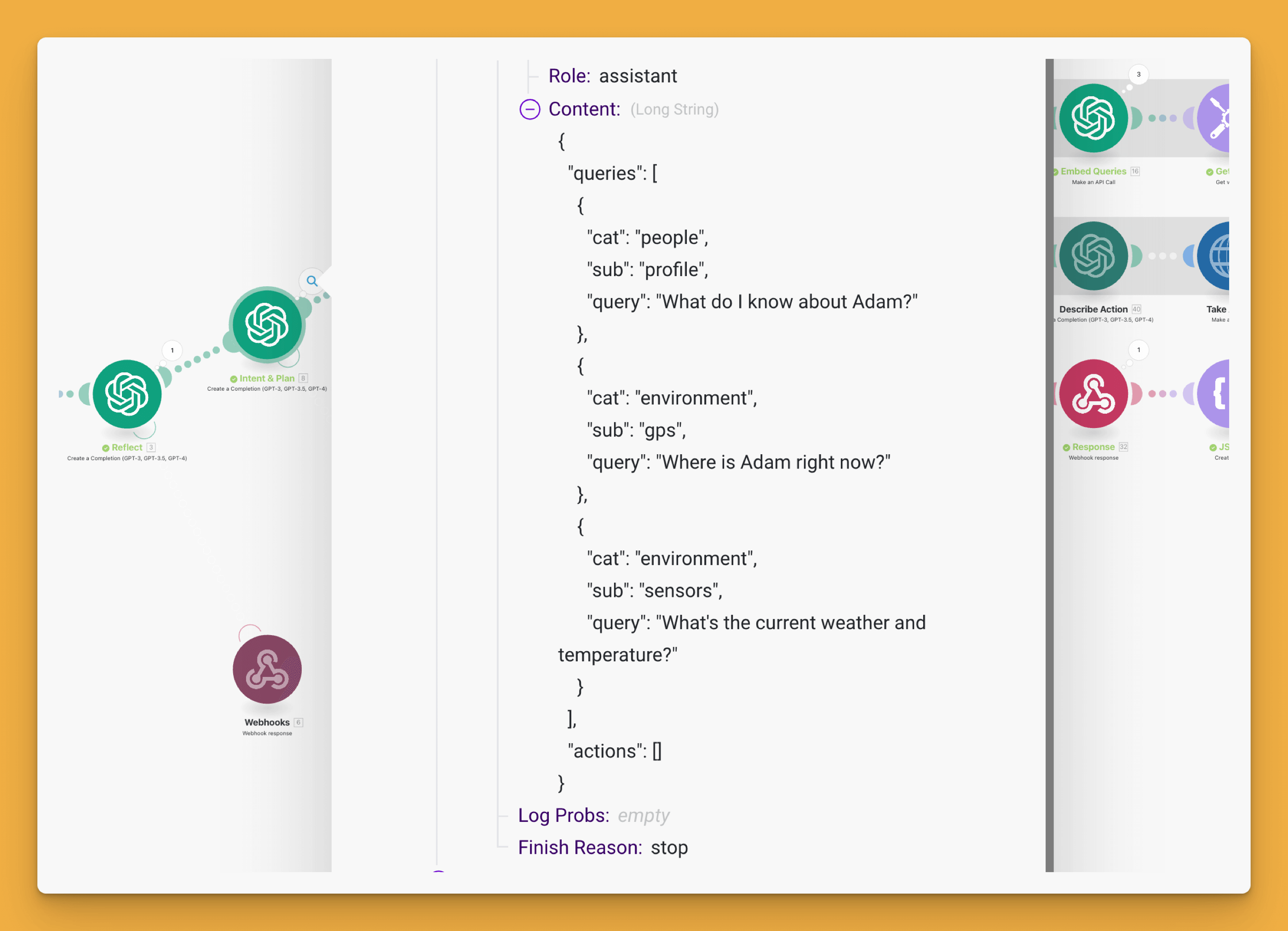Click the magnifier icon above Intent & Plan

[x=312, y=281]
